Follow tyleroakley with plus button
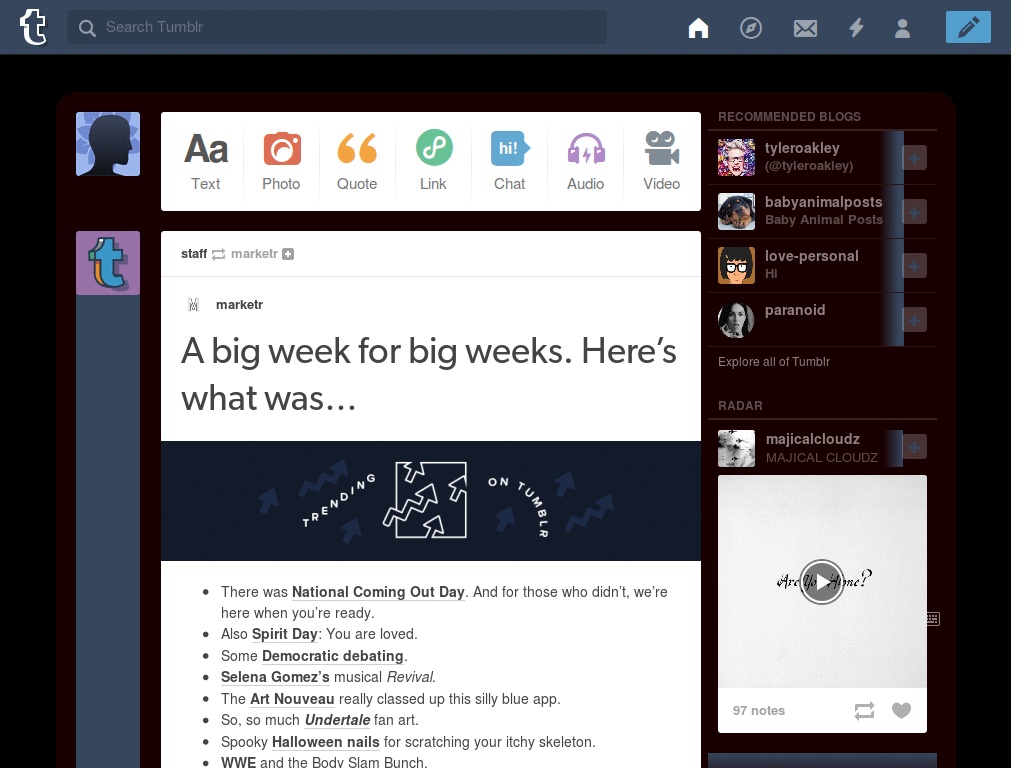 914,158
